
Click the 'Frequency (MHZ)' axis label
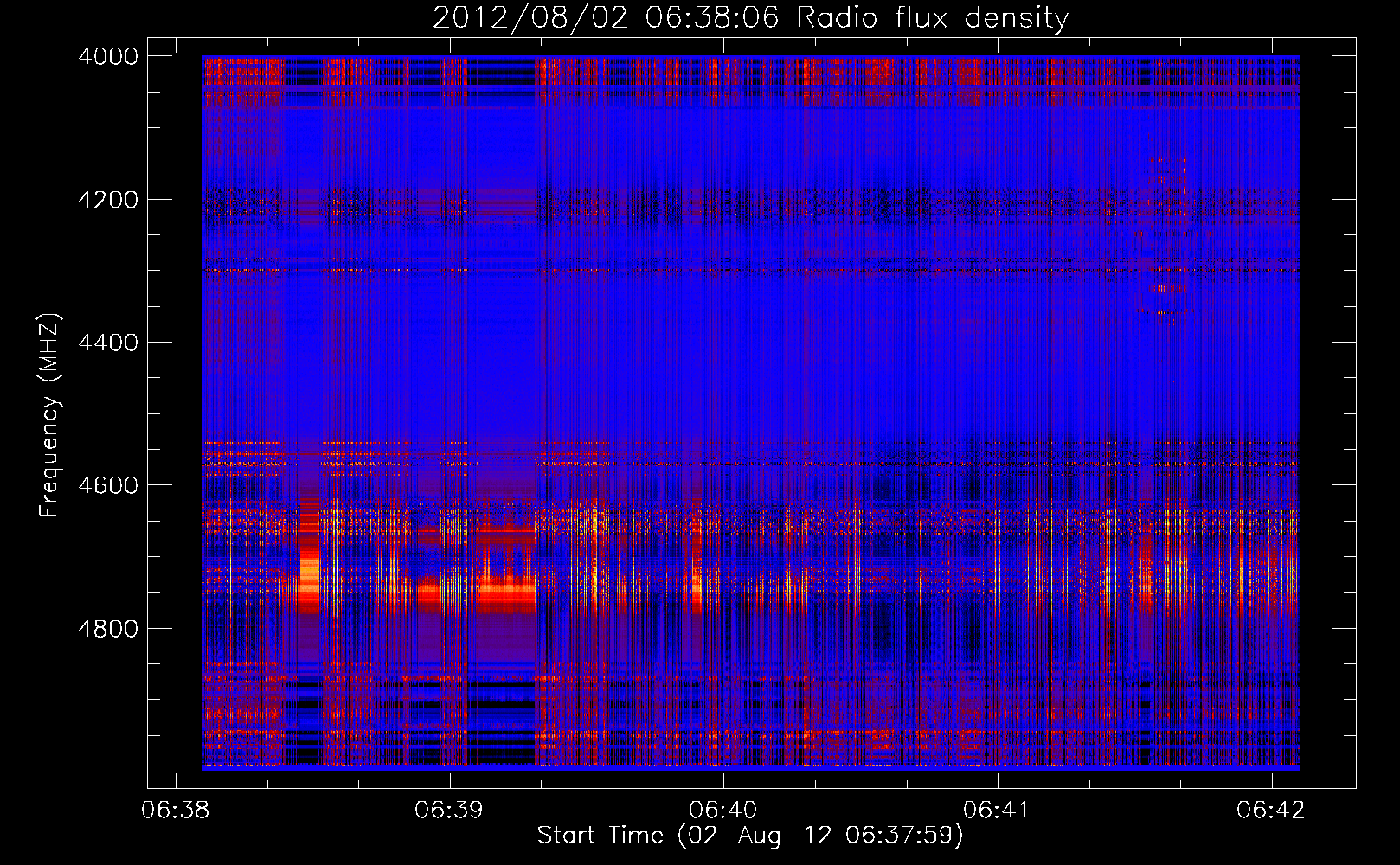pos(50,415)
